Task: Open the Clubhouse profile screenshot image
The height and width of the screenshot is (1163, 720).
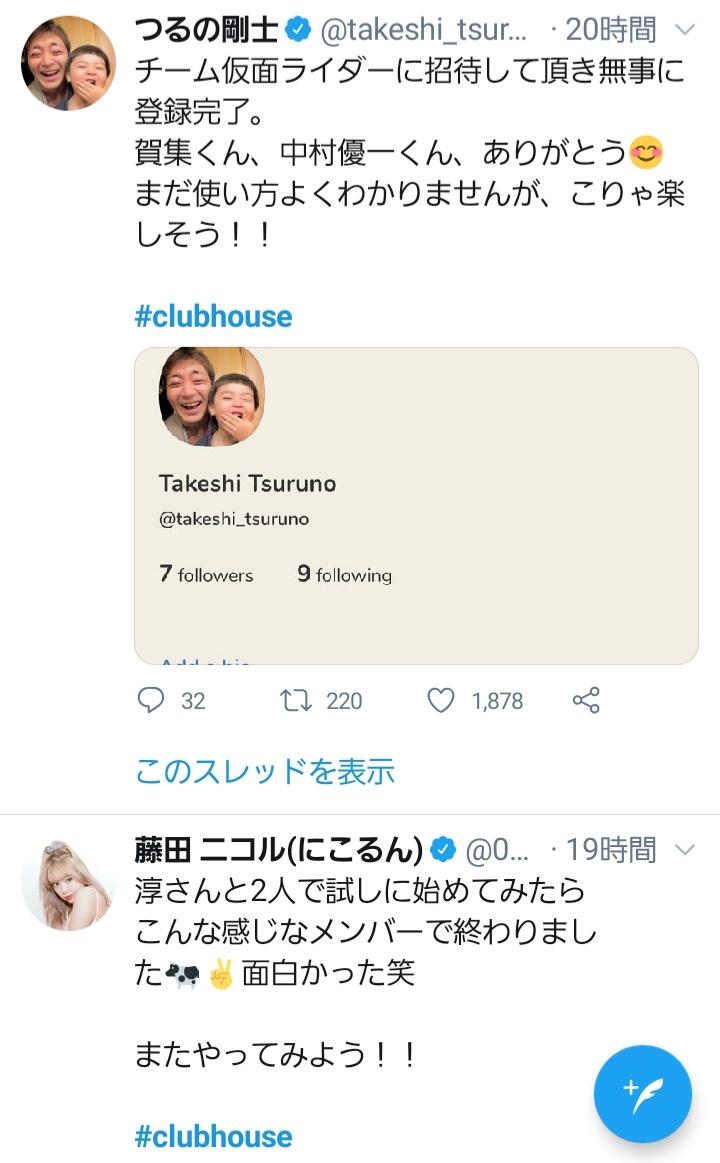Action: (x=416, y=505)
